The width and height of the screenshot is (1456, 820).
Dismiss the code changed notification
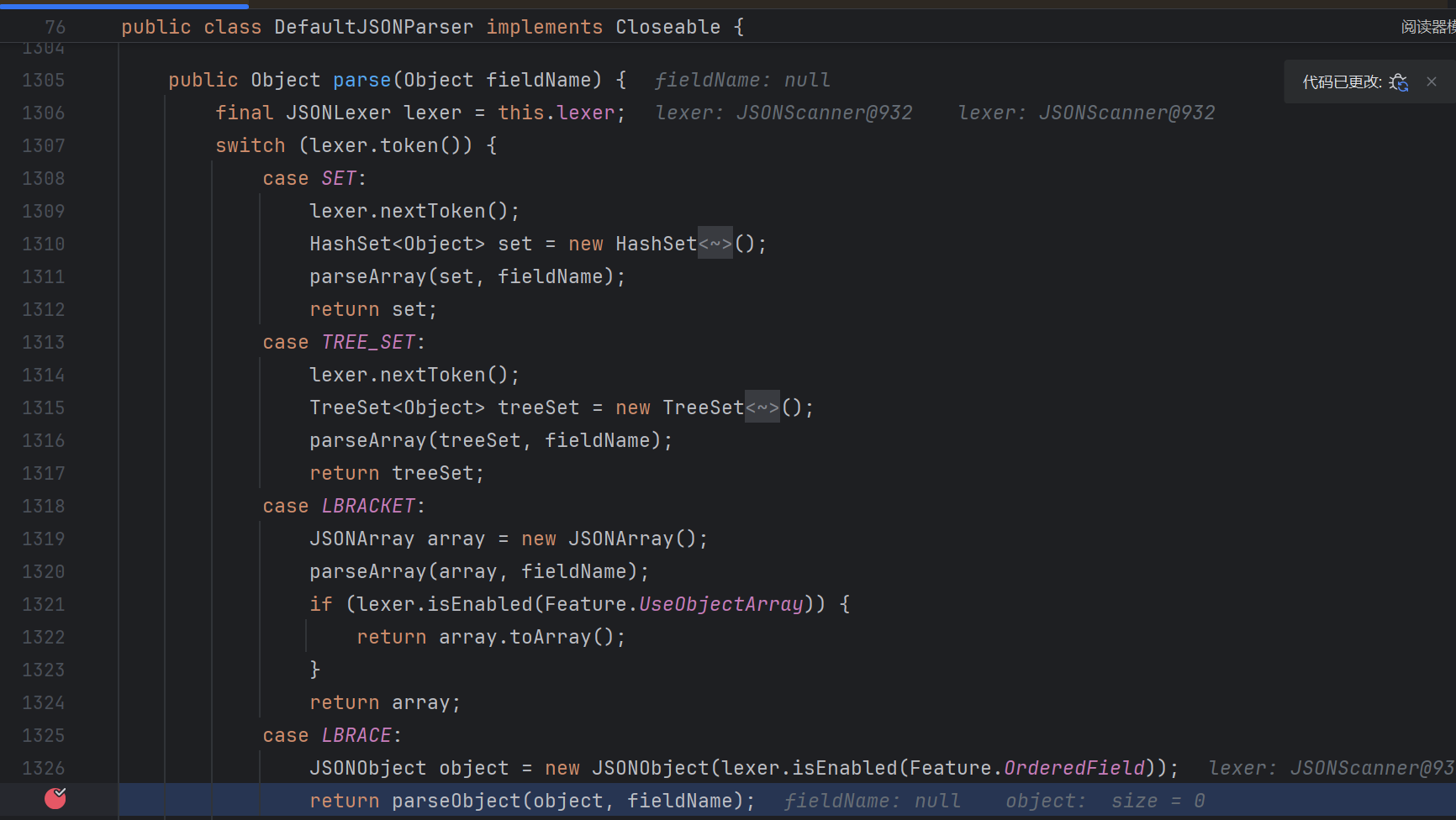(x=1432, y=81)
